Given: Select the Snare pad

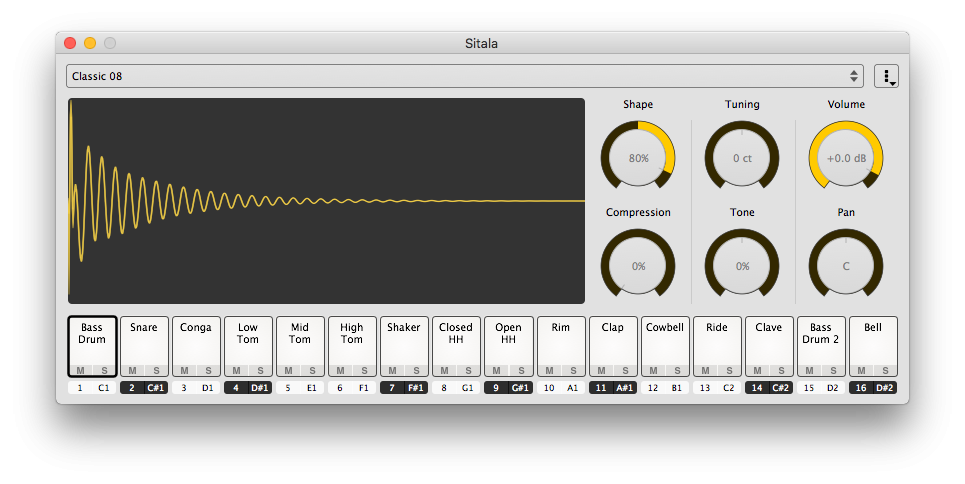Looking at the screenshot, I should 144,346.
